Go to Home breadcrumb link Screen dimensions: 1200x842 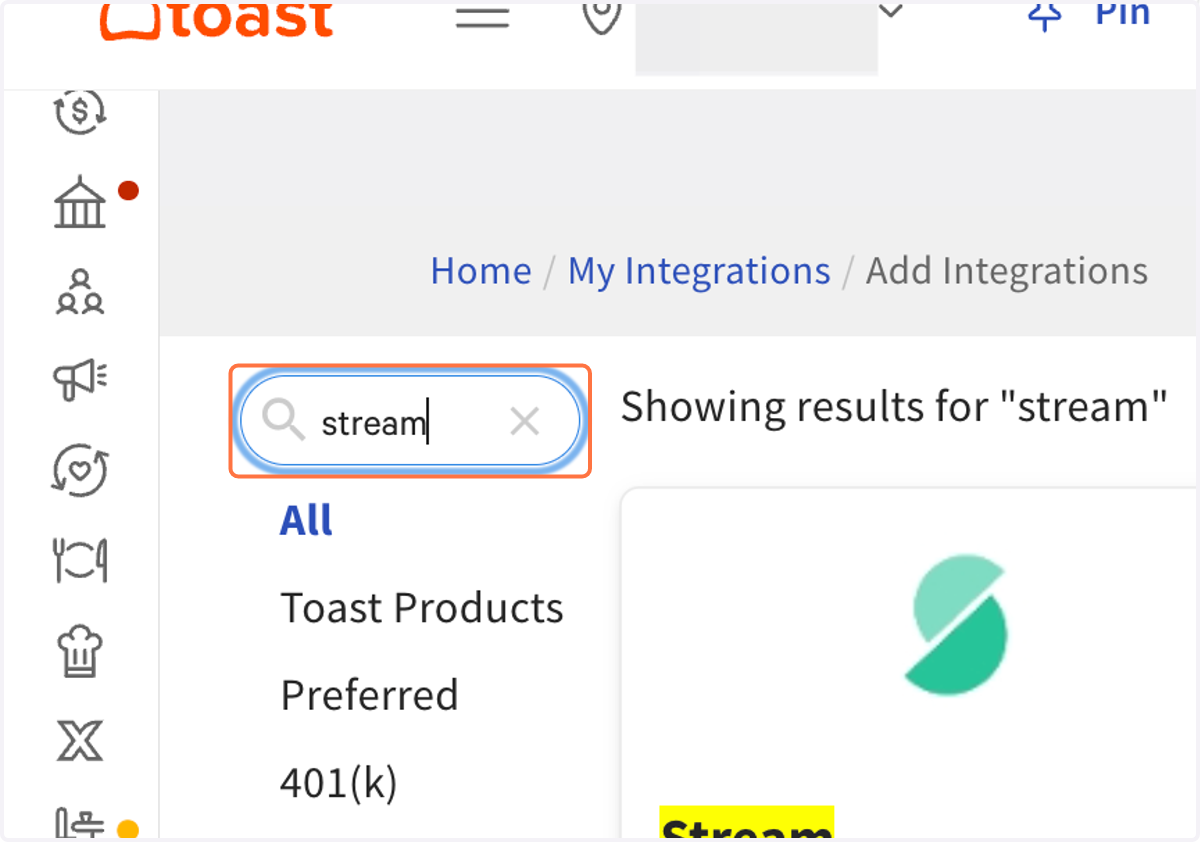click(x=481, y=271)
